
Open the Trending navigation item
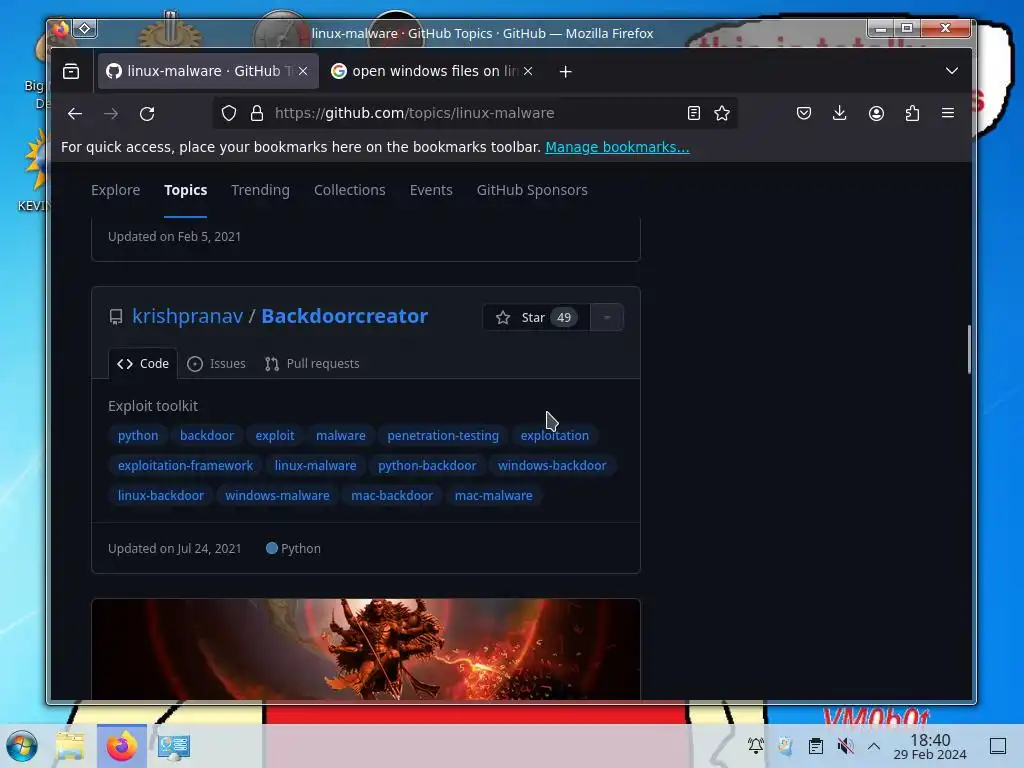[x=261, y=190]
